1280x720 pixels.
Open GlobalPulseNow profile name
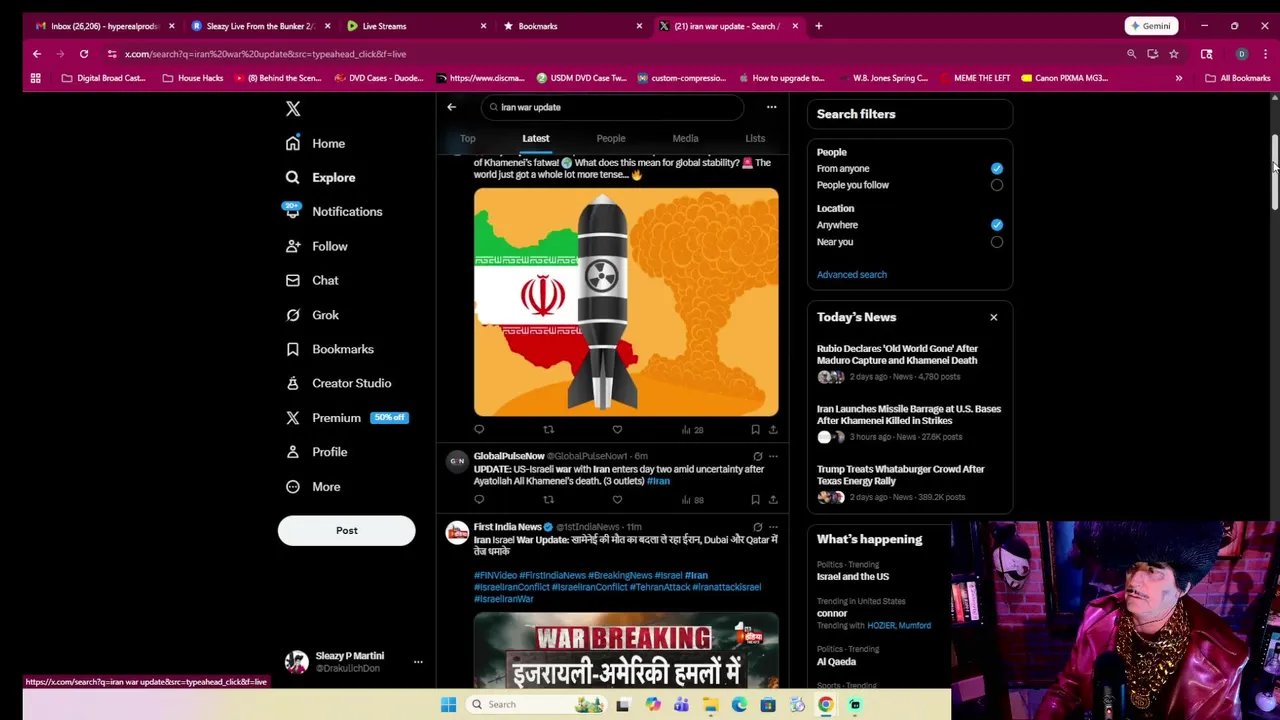[x=509, y=456]
